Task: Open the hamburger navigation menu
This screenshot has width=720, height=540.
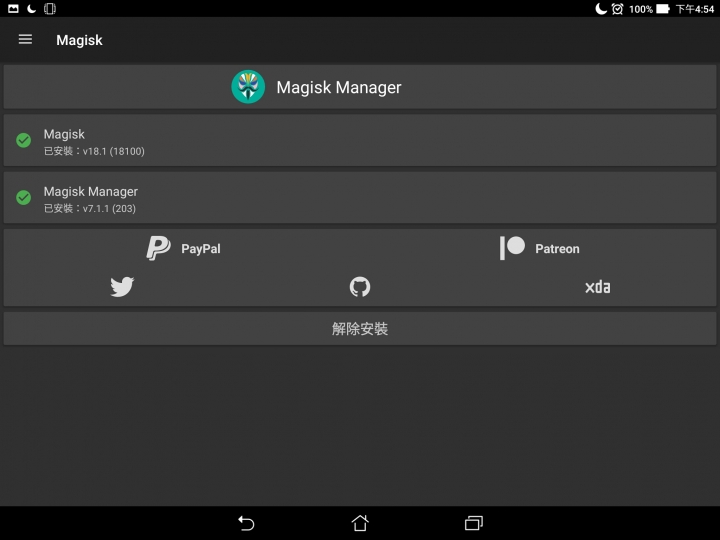Action: point(25,39)
